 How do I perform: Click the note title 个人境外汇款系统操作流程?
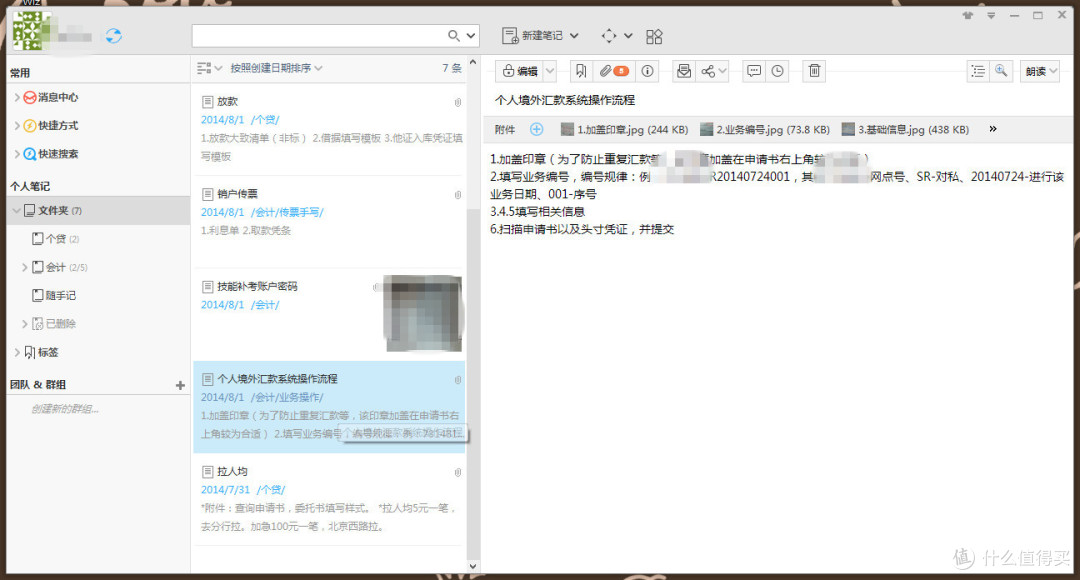pyautogui.click(x=565, y=100)
